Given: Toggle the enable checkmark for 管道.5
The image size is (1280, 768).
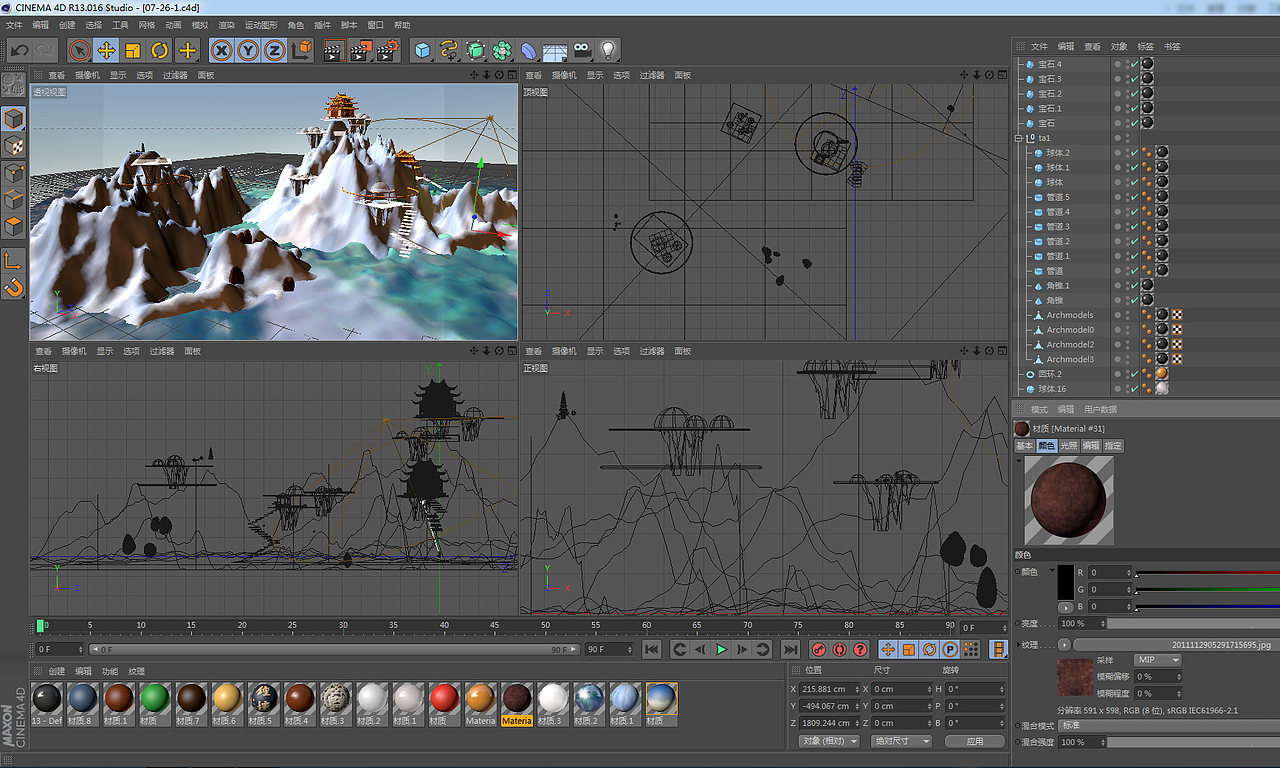Looking at the screenshot, I should [1134, 197].
